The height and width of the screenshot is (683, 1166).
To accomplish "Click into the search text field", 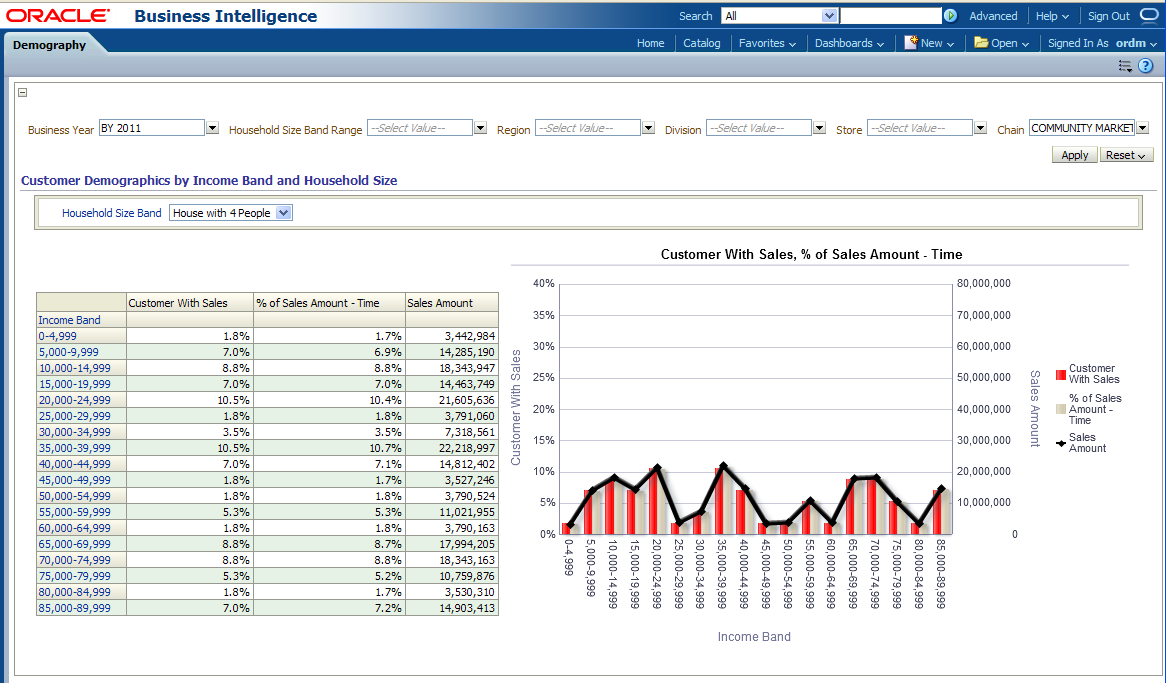I will pos(890,16).
